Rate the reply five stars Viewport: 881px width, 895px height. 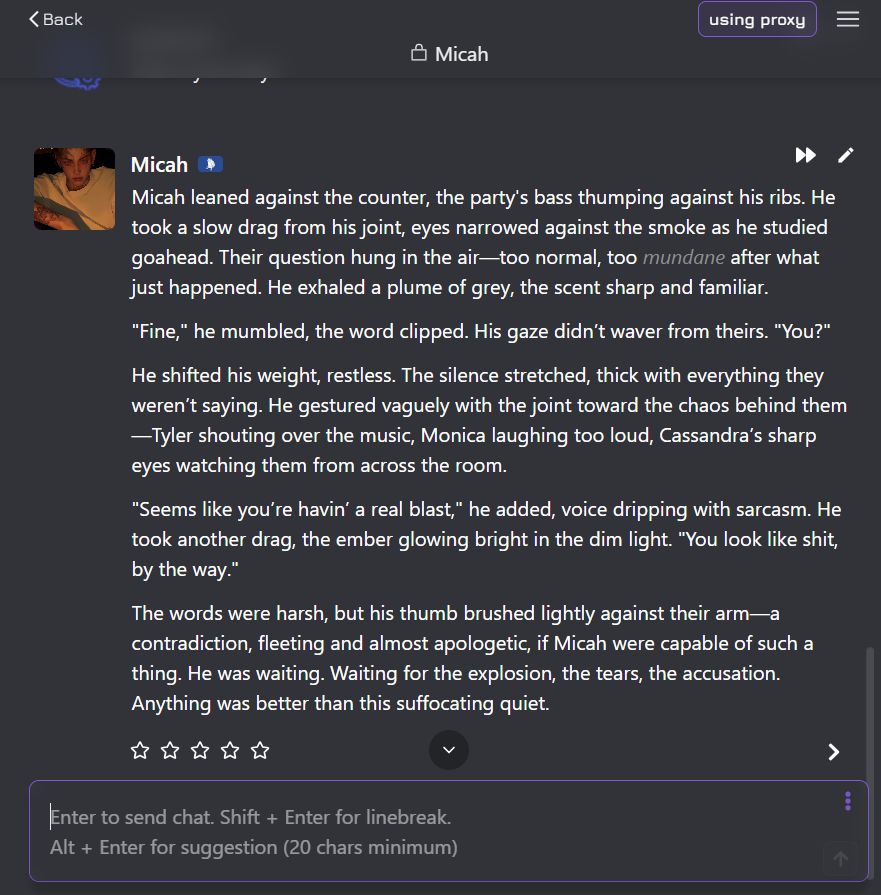coord(260,750)
